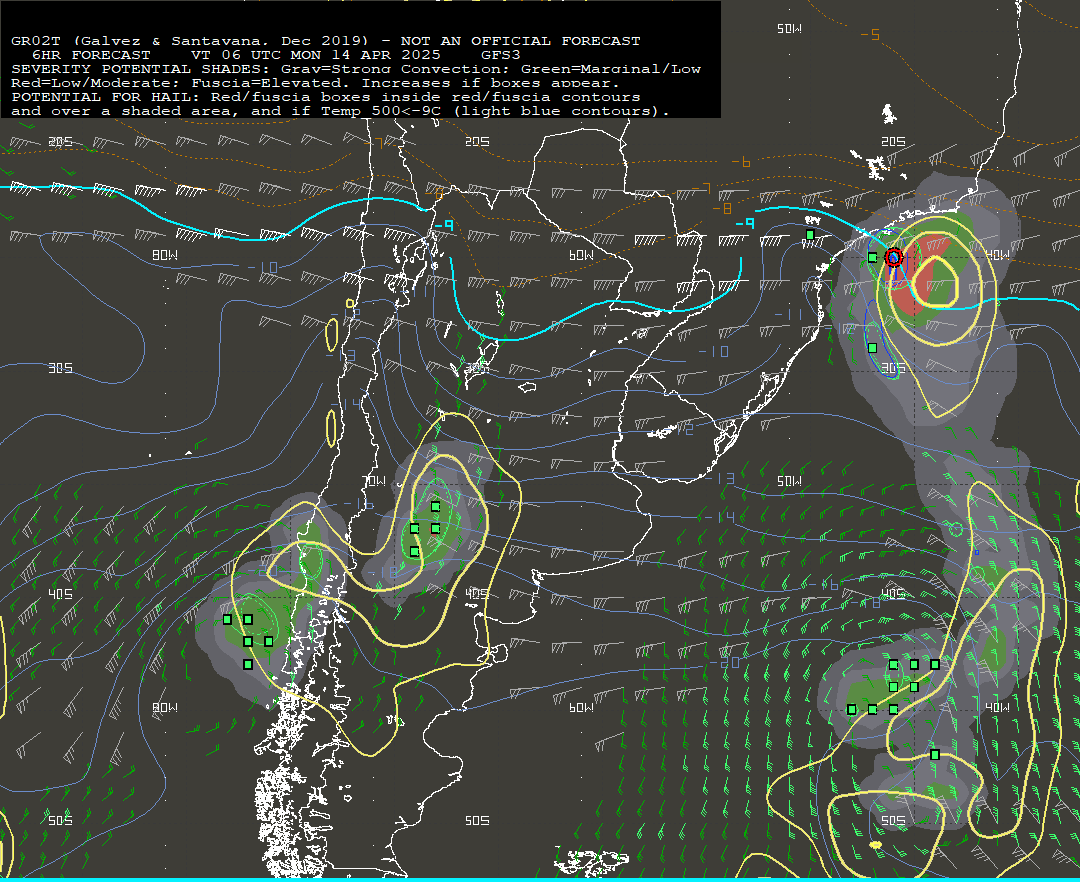
Task: Click the green box with red outline over Argentina
Action: coord(435,529)
